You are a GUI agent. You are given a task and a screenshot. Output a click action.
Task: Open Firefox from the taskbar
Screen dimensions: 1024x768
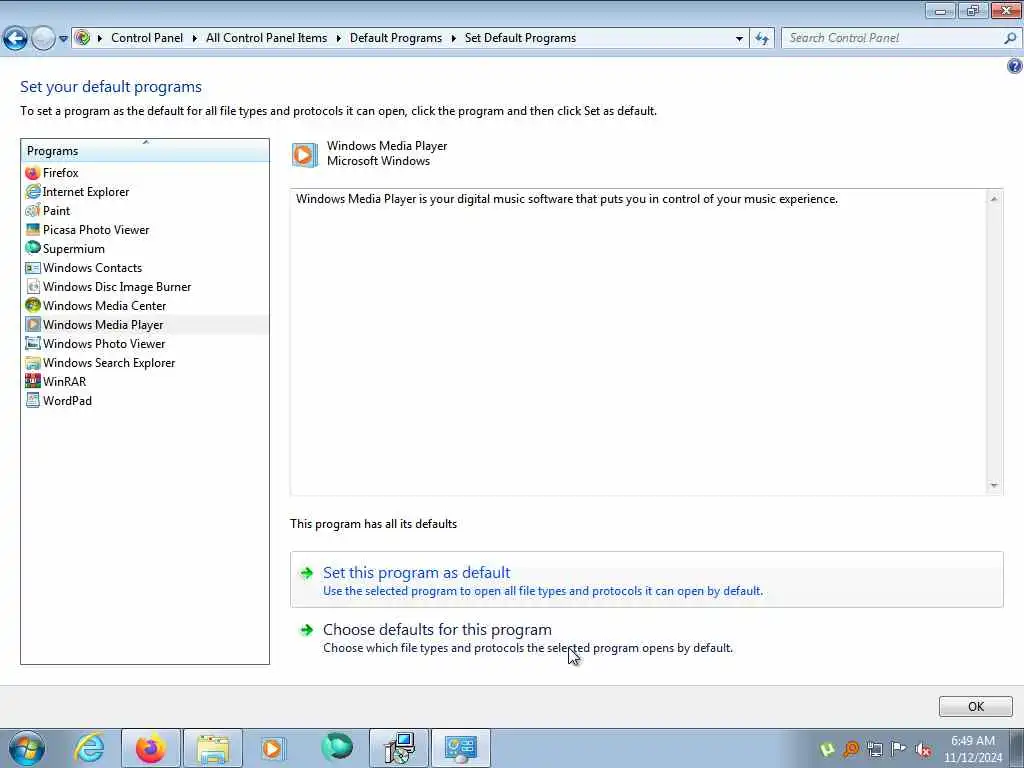tap(150, 748)
